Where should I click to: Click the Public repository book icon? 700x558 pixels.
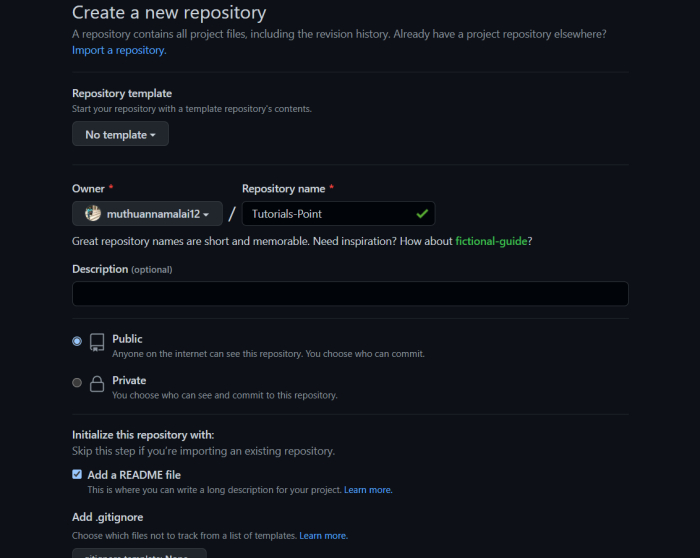tap(97, 342)
